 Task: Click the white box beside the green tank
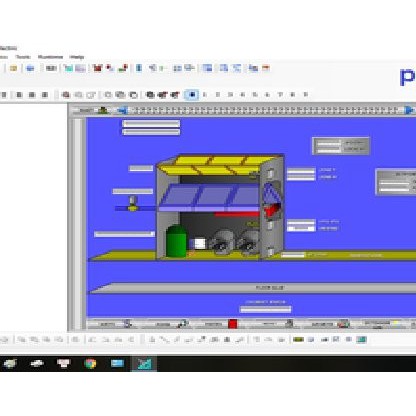(199, 244)
